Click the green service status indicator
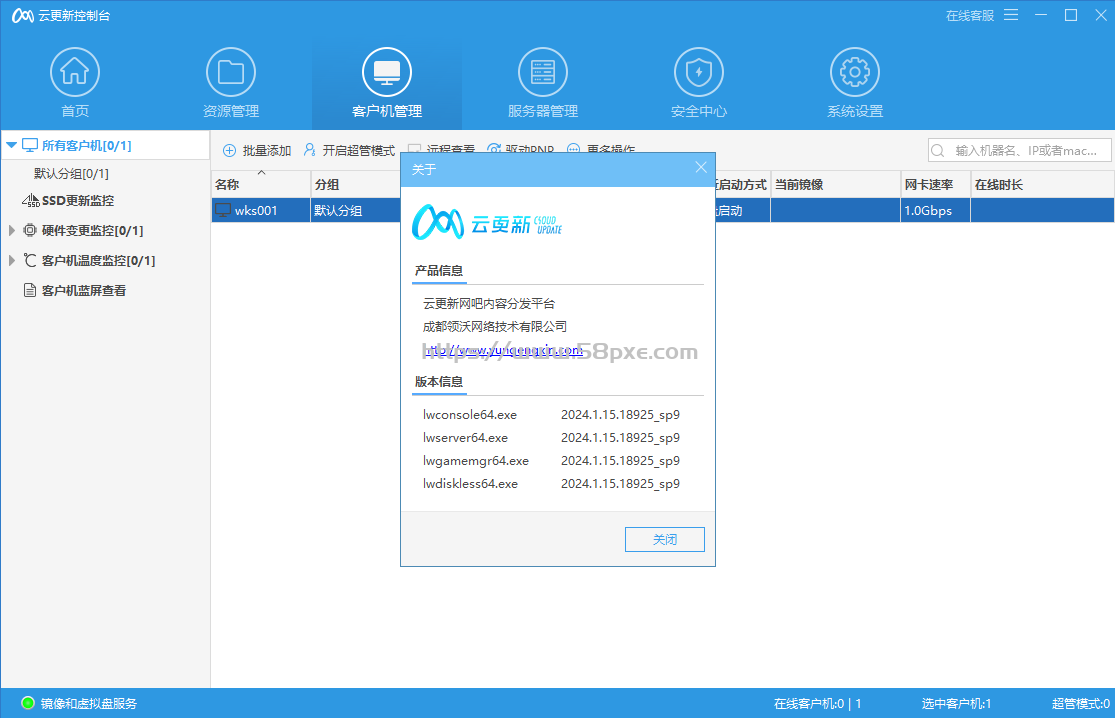Viewport: 1115px width, 718px height. 28,703
